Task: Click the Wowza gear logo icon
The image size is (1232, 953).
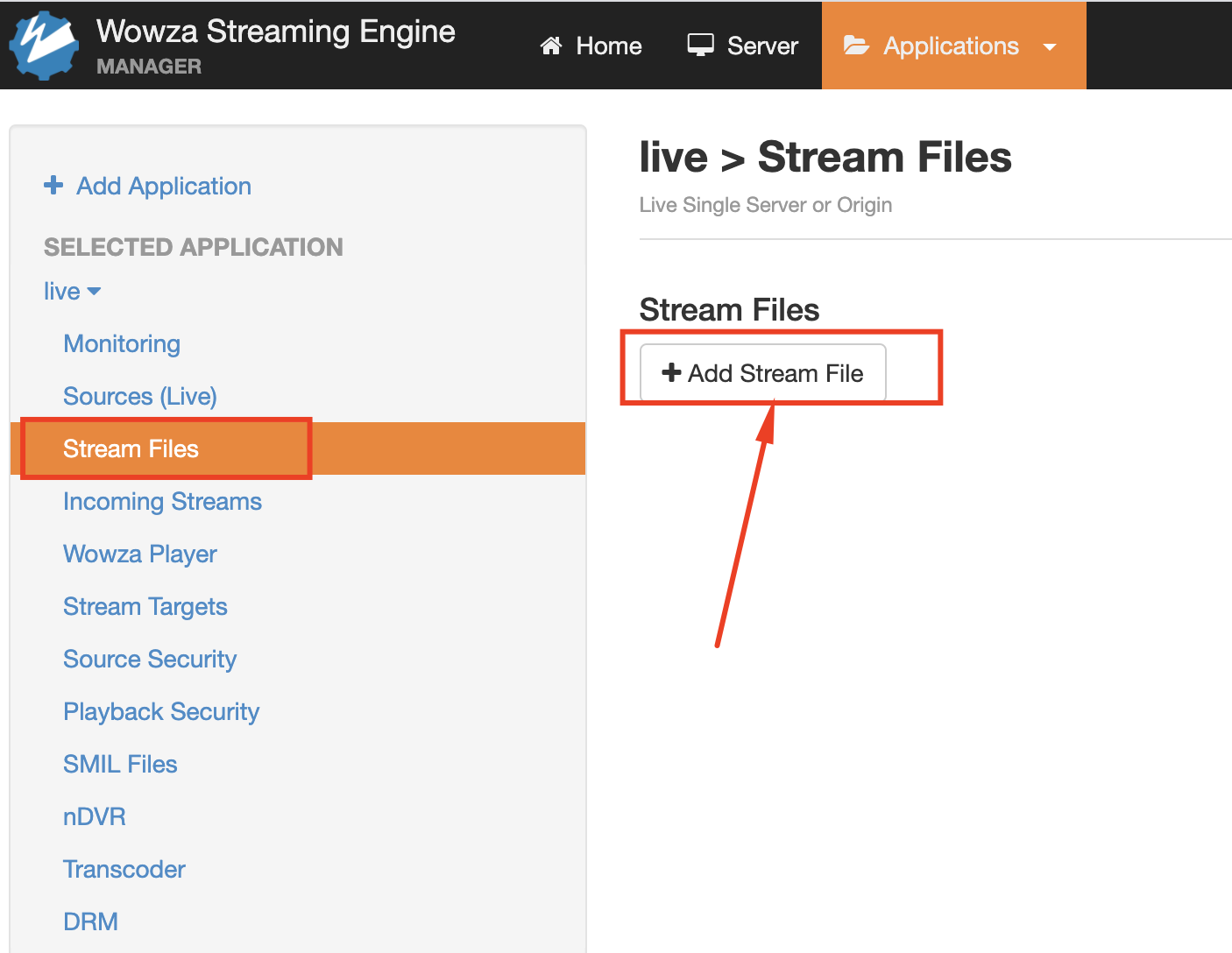Action: pyautogui.click(x=44, y=46)
